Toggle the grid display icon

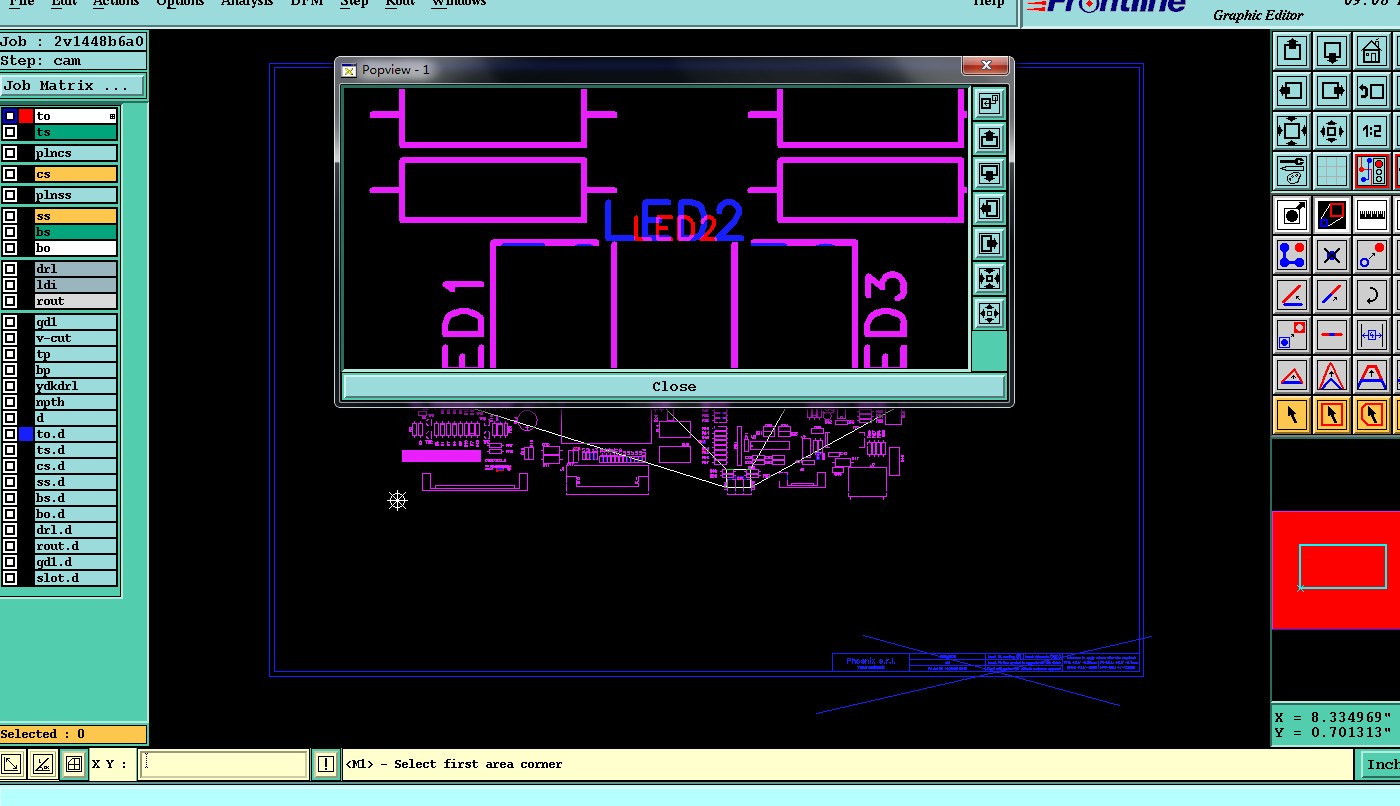[1331, 171]
